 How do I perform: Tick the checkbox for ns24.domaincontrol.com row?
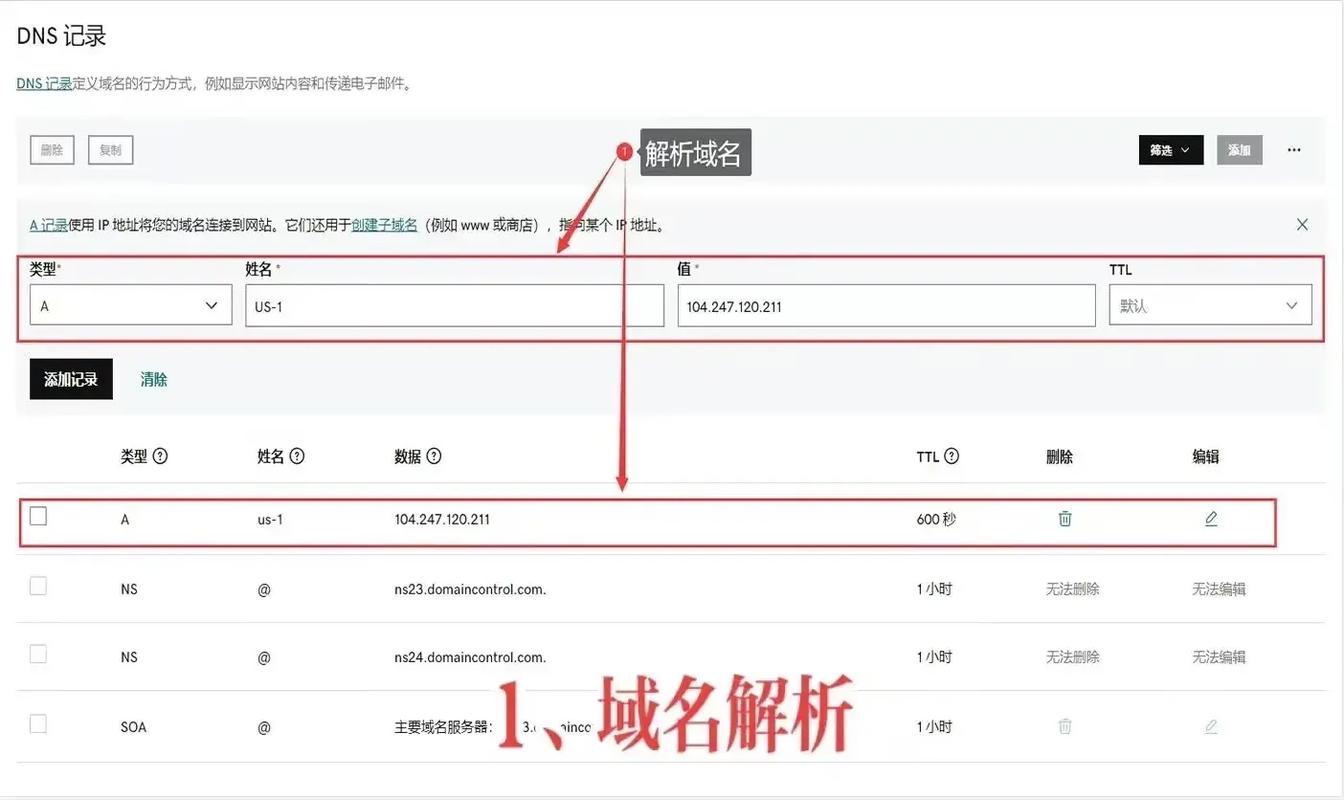point(38,654)
